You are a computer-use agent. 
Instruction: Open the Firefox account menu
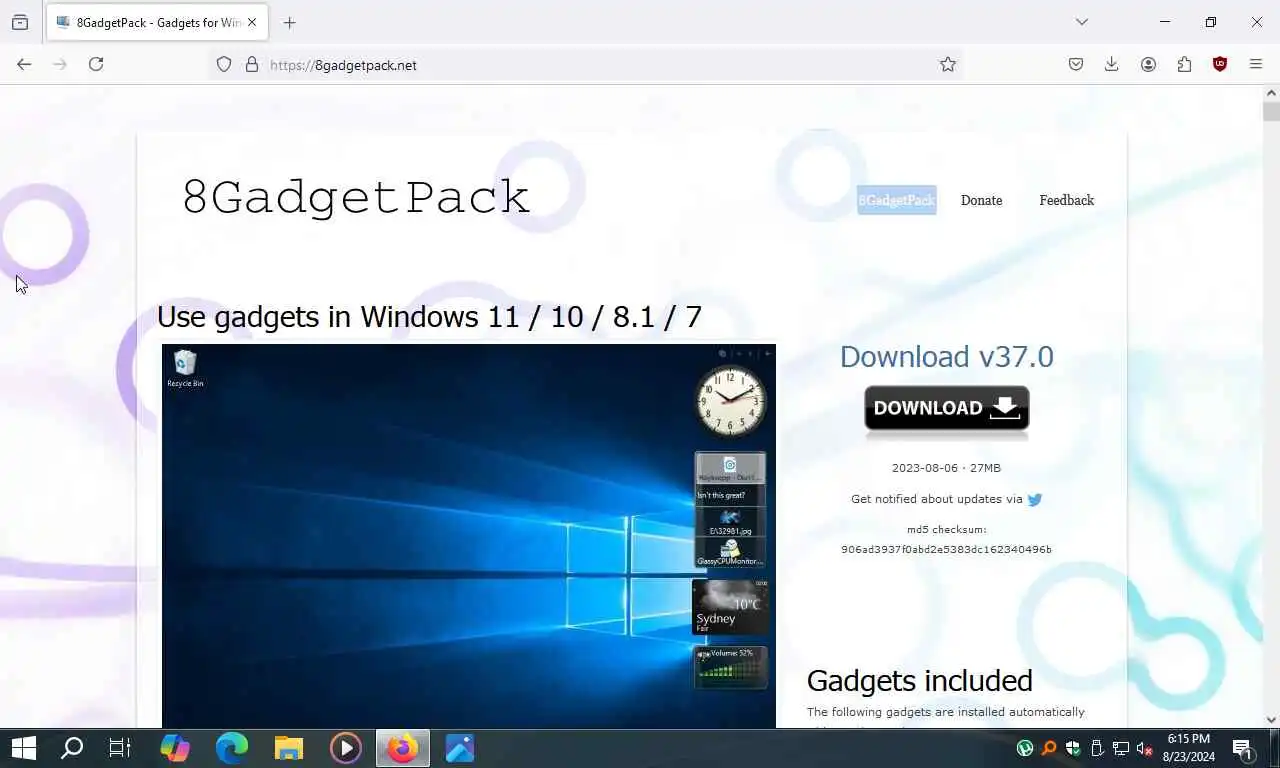[x=1148, y=64]
